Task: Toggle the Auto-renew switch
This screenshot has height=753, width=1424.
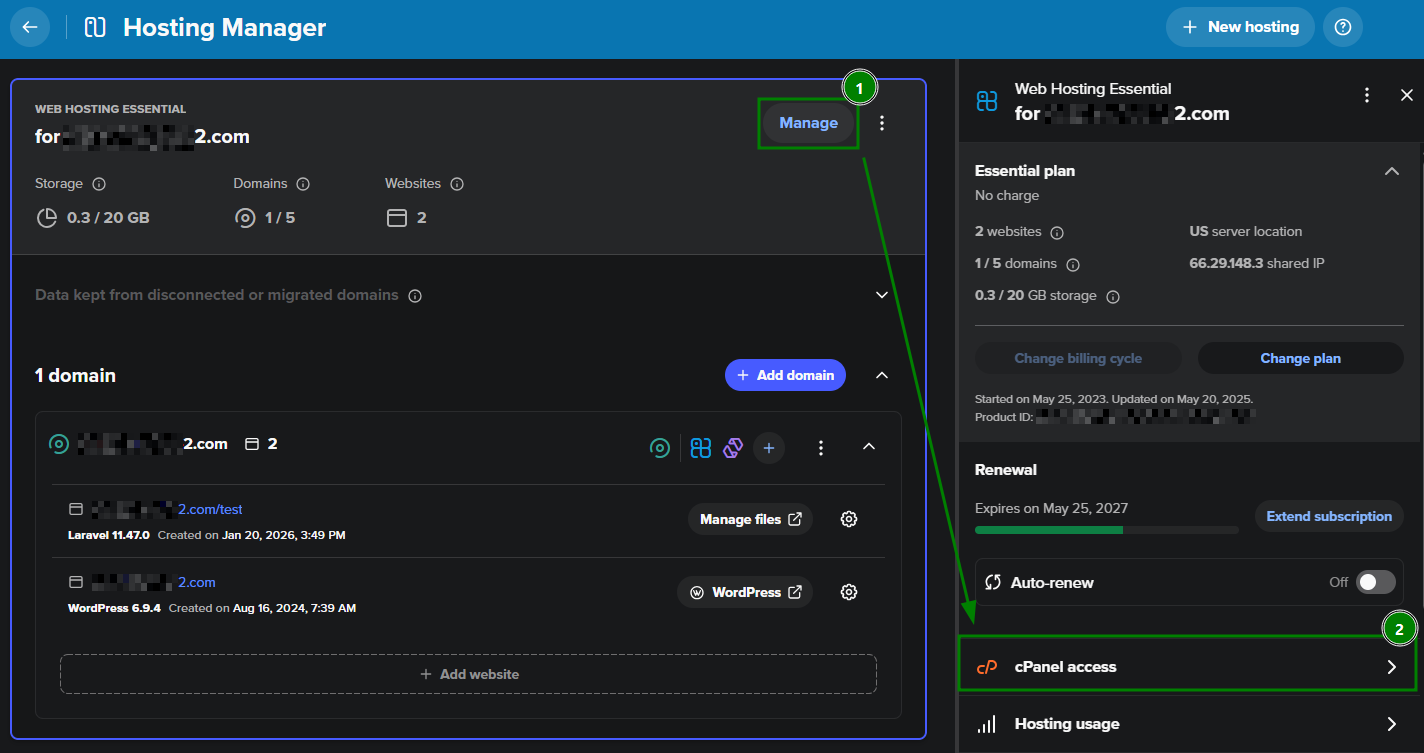Action: click(1376, 582)
